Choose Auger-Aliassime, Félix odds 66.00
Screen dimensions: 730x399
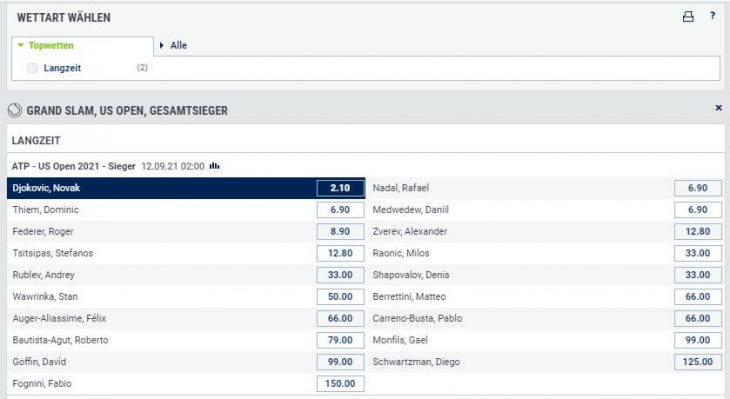(x=340, y=318)
